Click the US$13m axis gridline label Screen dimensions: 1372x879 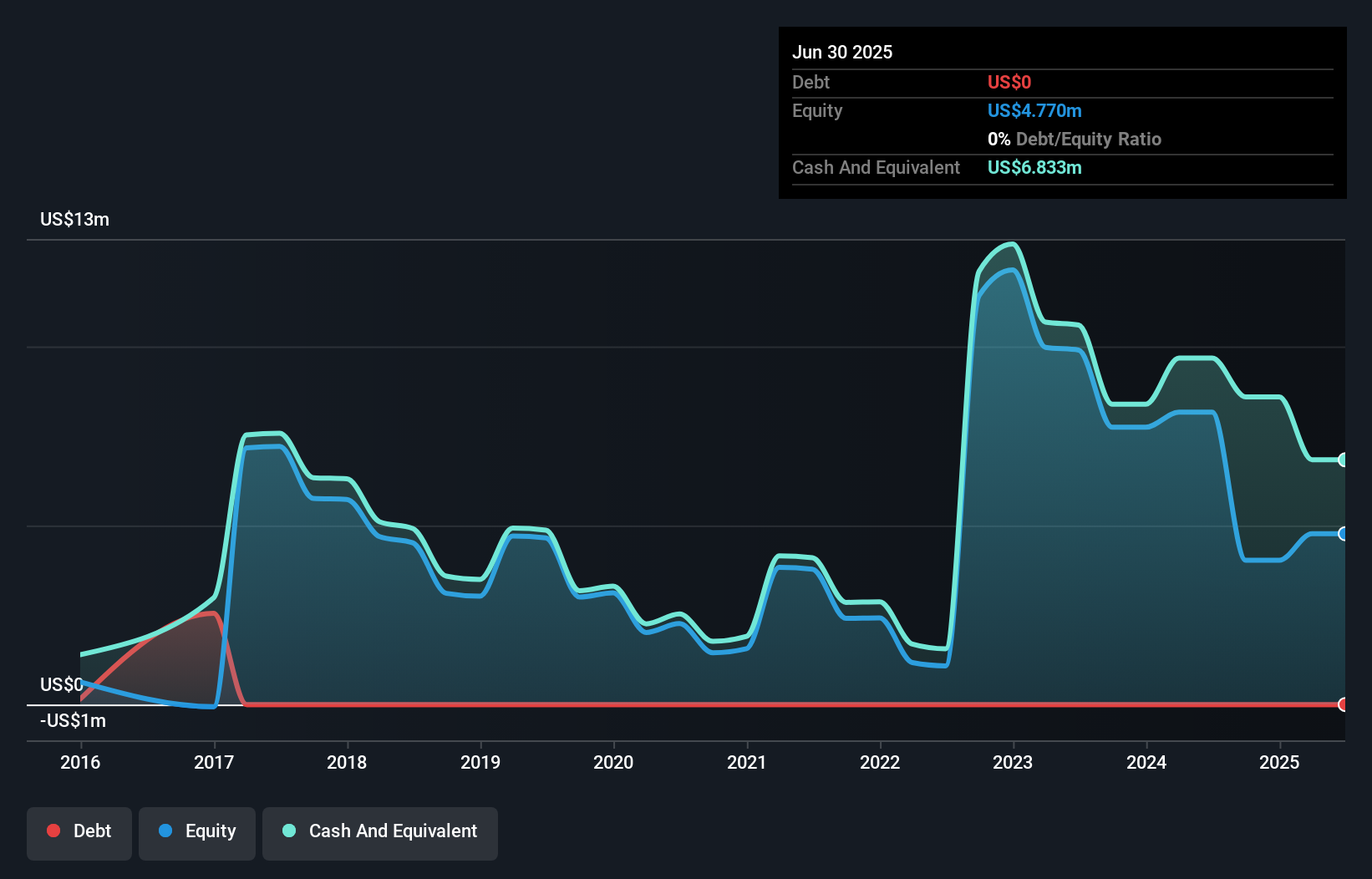pos(74,219)
